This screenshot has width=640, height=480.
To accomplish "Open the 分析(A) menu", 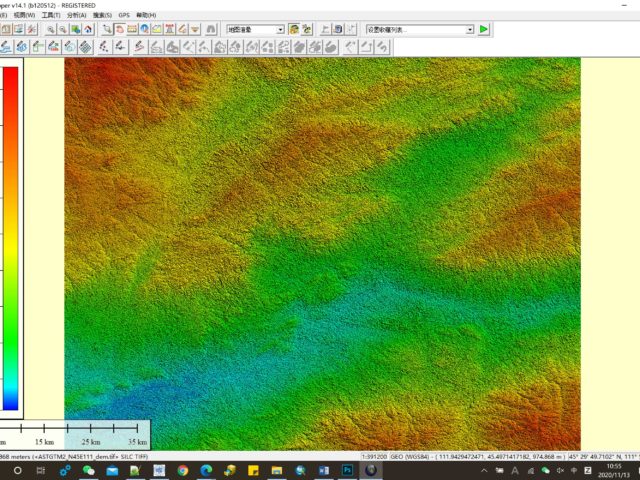I will (77, 15).
